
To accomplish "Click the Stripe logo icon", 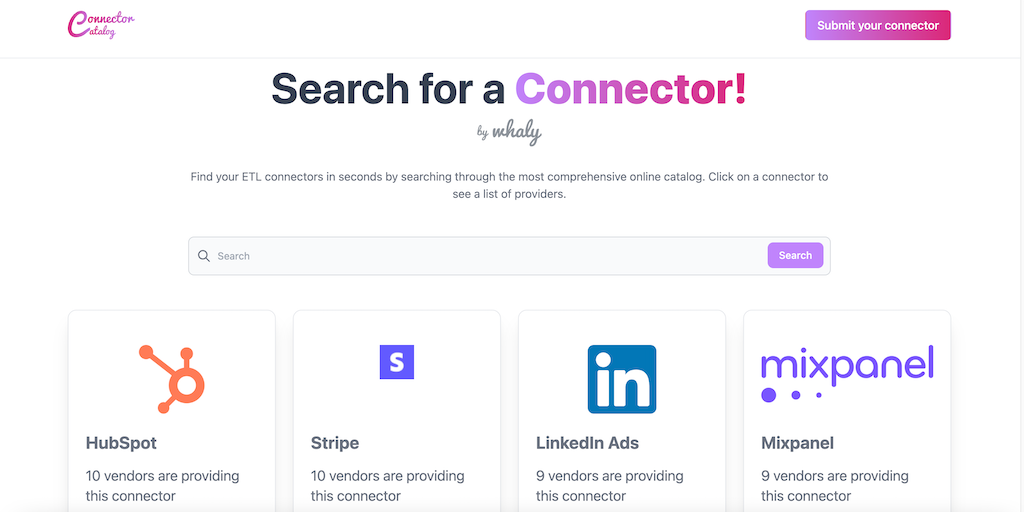I will pyautogui.click(x=397, y=362).
